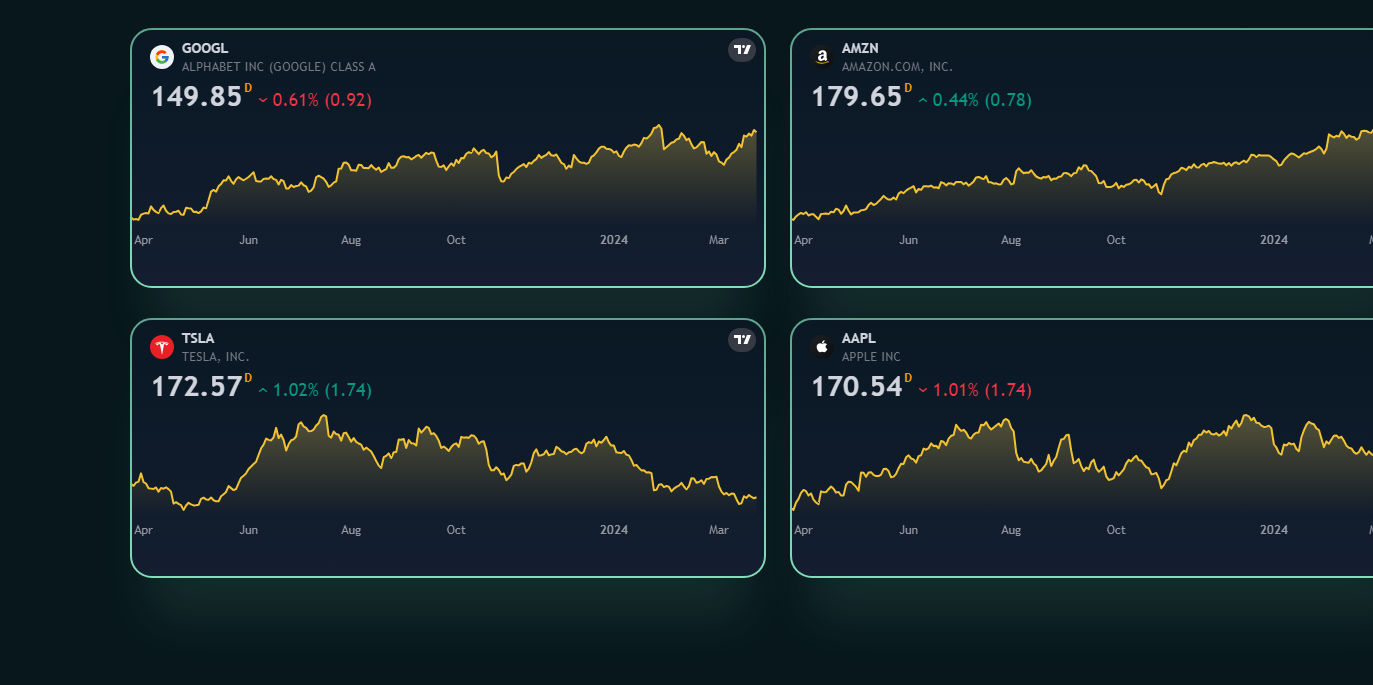Click the D delayed marker beside GOOGL price
Viewport: 1373px width, 685px height.
248,88
